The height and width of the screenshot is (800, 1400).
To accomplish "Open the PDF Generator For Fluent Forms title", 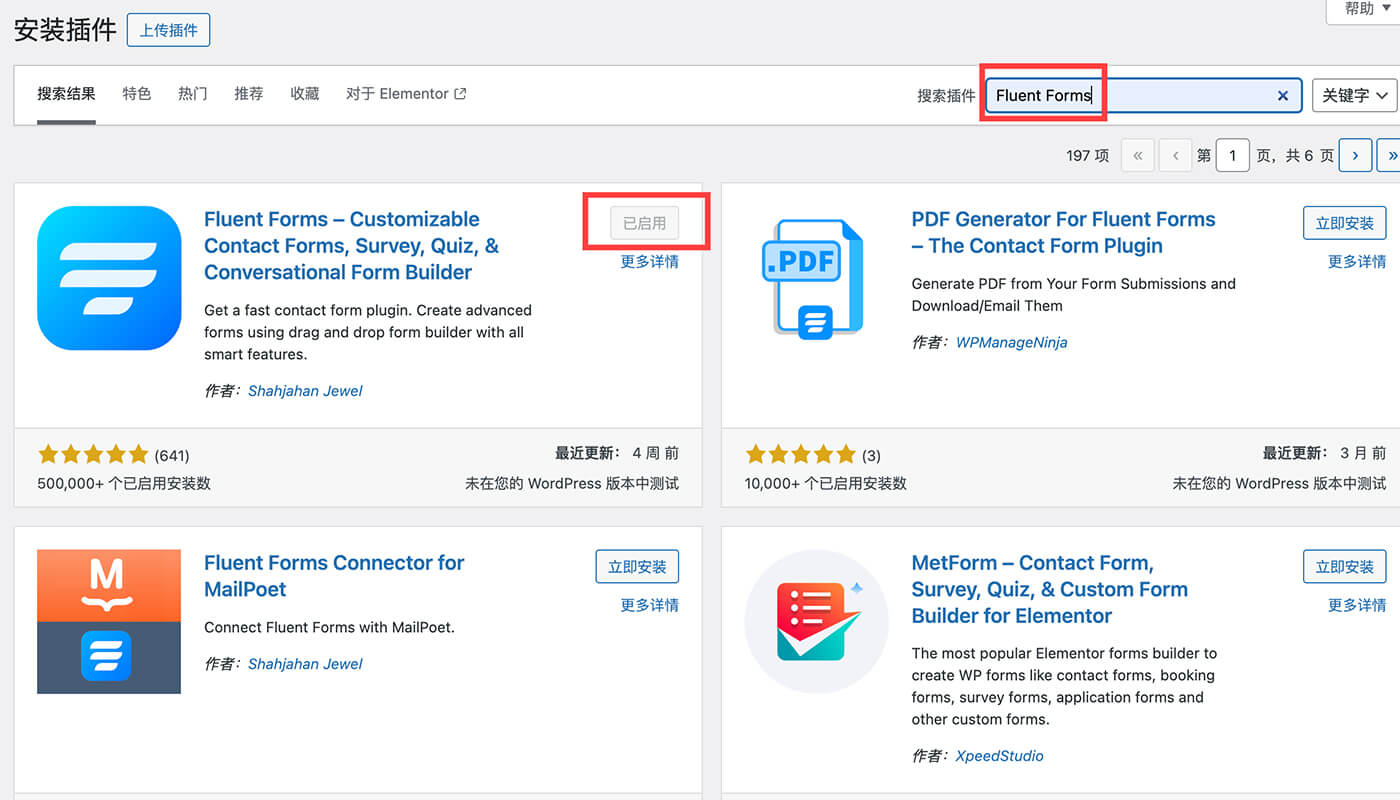I will (1063, 233).
